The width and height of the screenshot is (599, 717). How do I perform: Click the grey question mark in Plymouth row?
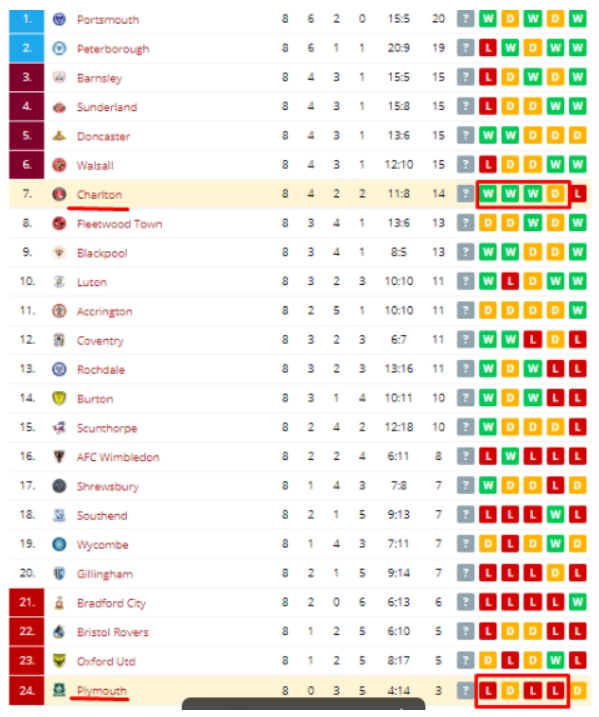[465, 690]
